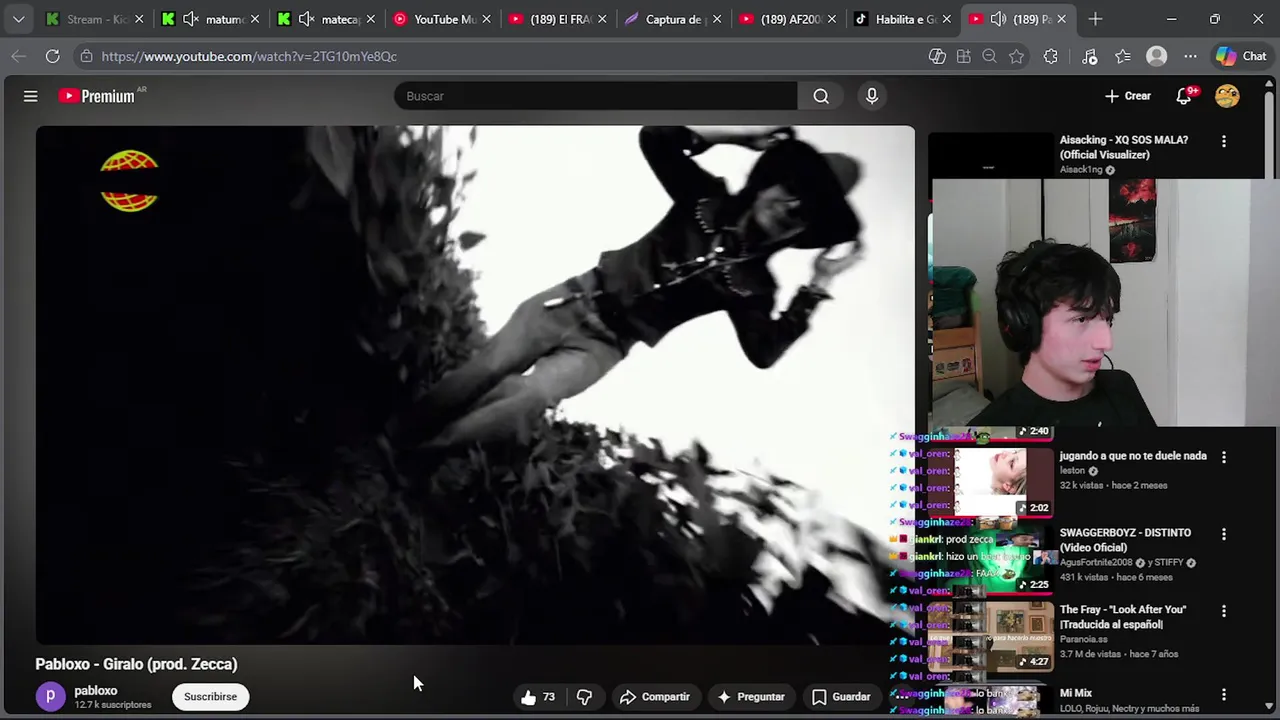Start voice search with the microphone
Image resolution: width=1280 pixels, height=720 pixels.
tap(872, 96)
